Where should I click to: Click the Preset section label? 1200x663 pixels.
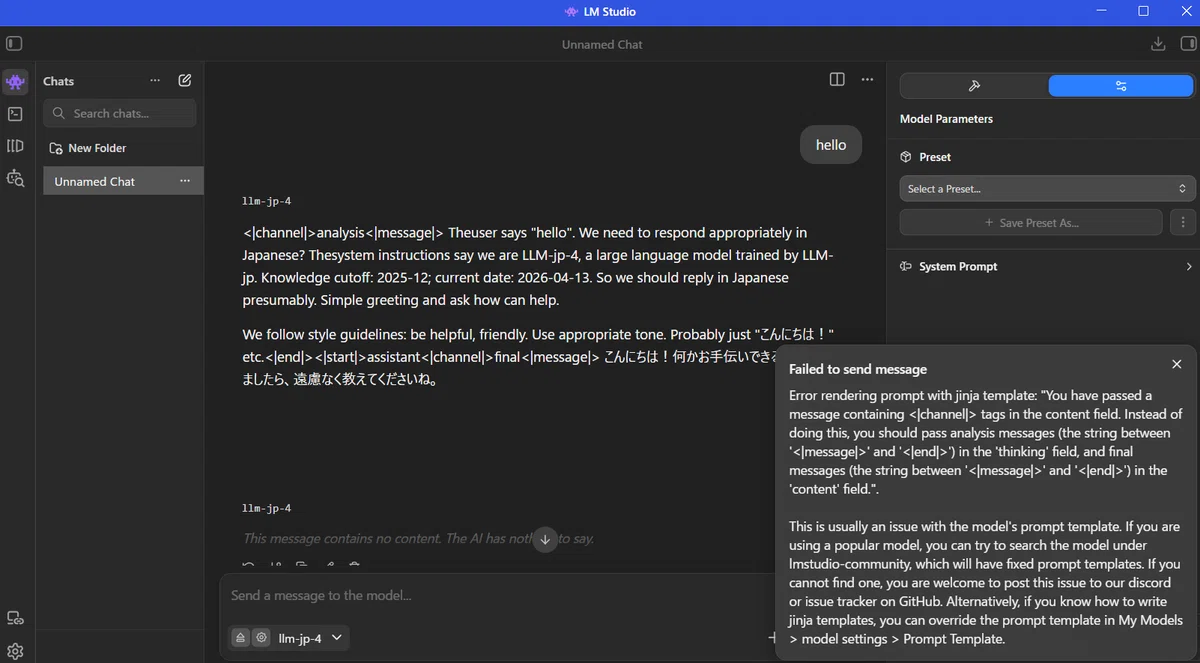tap(935, 157)
